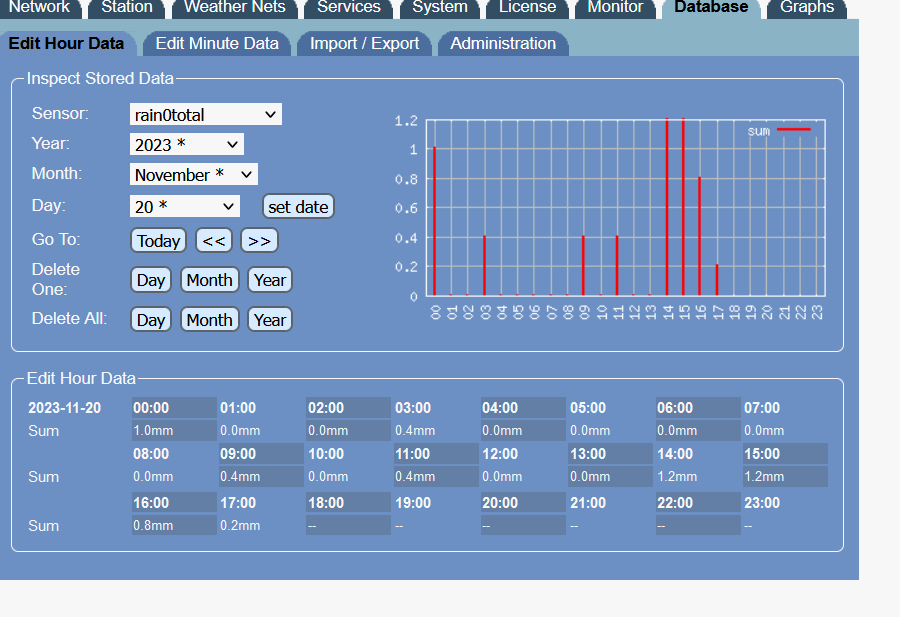Edit the 00:00 sum value 1.0mm

click(174, 431)
